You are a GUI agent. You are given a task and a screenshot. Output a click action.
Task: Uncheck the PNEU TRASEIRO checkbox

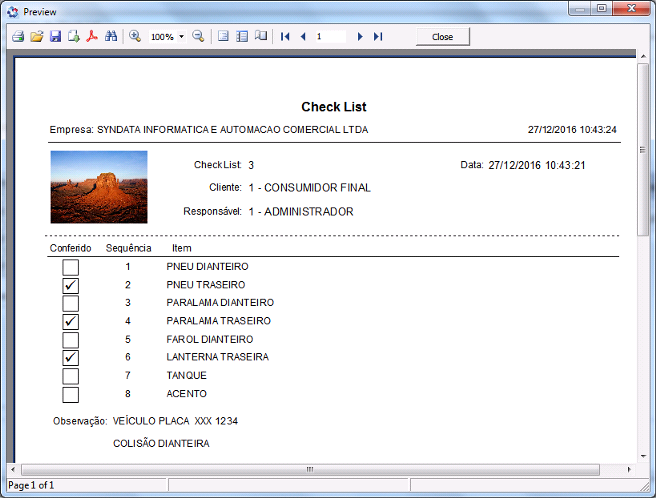[x=70, y=285]
